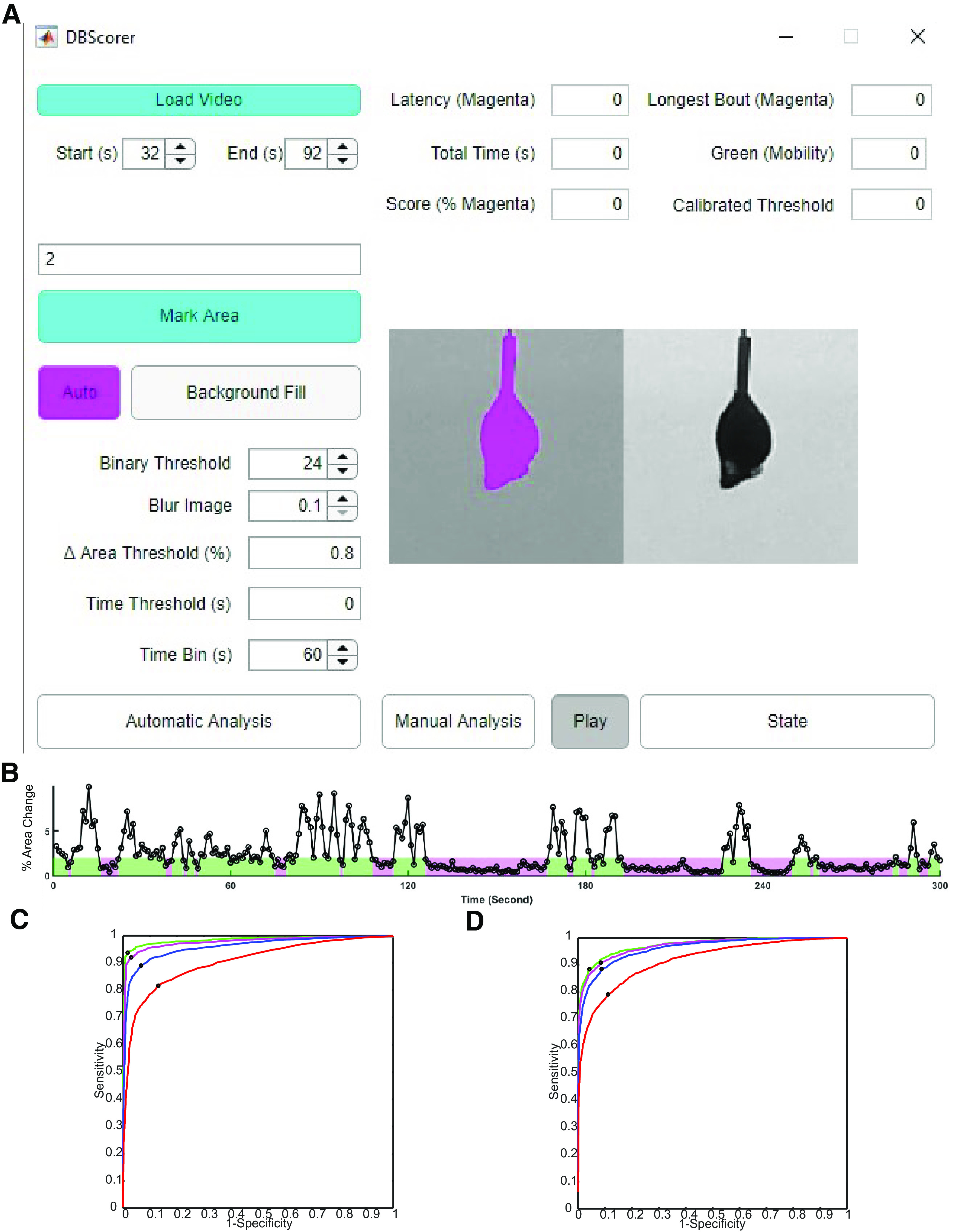Run Automatic Analysis
The width and height of the screenshot is (958, 1232).
199,721
